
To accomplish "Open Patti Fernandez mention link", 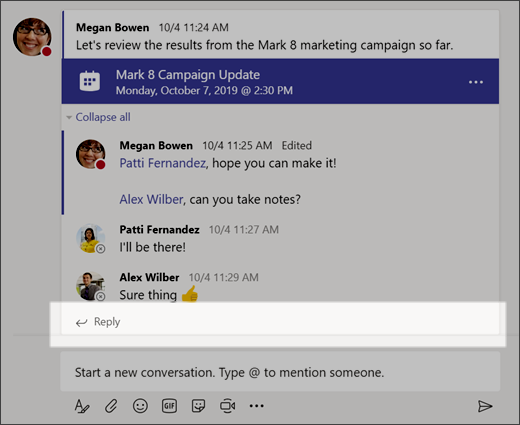I will pos(163,163).
